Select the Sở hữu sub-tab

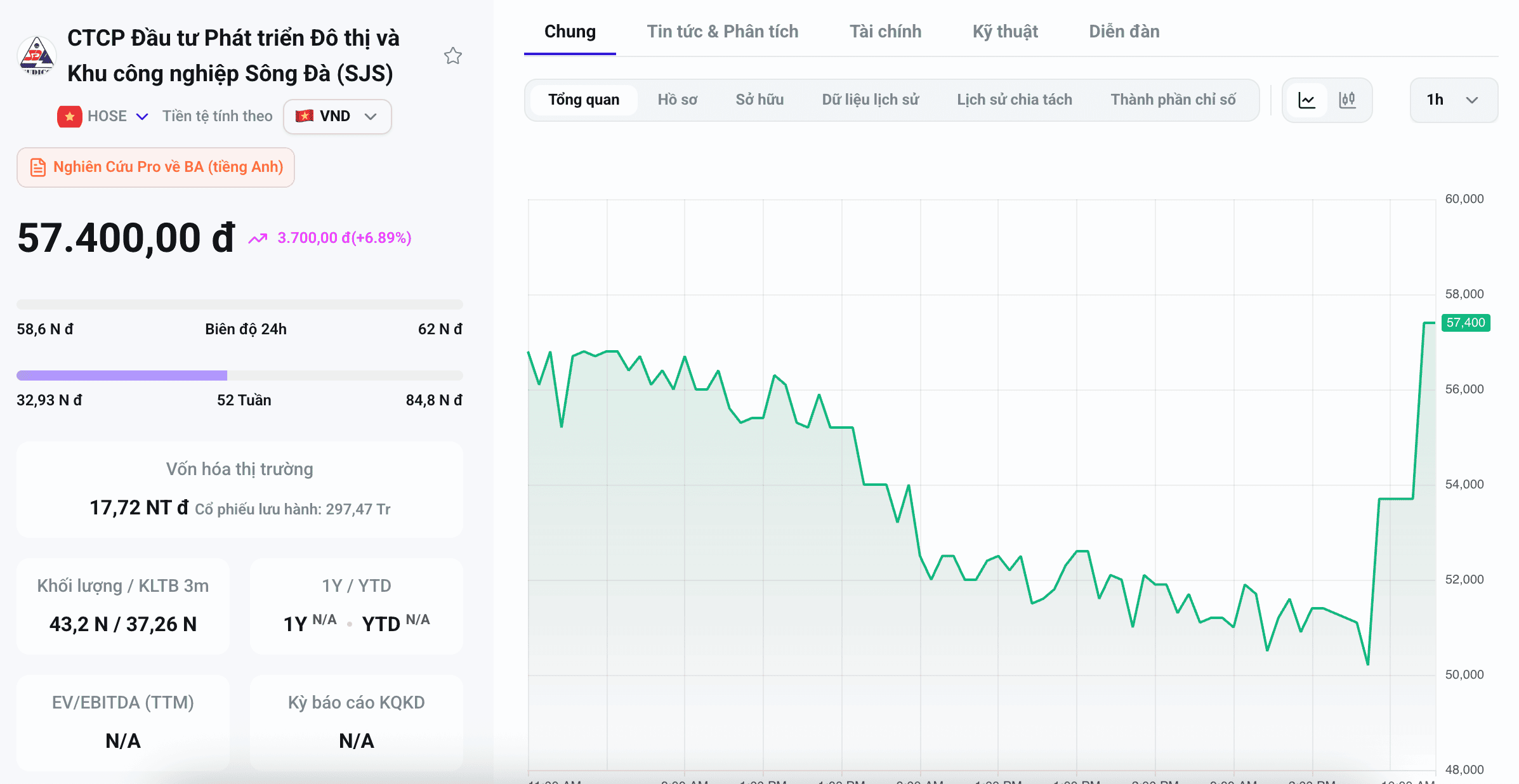760,100
